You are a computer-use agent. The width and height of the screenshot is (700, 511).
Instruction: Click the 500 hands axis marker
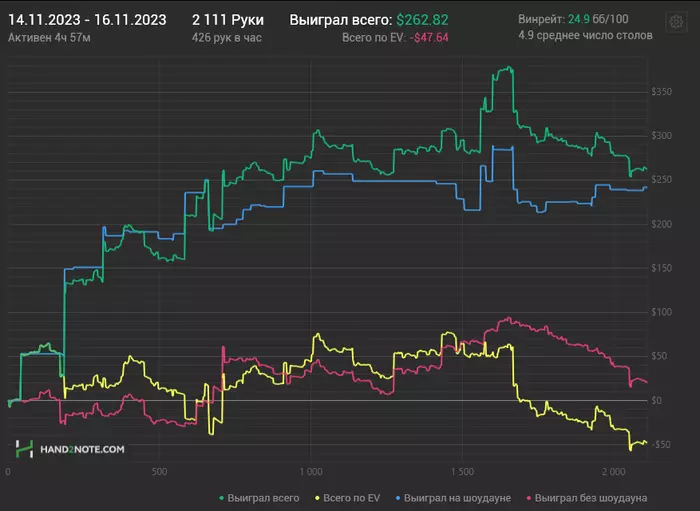coord(159,472)
